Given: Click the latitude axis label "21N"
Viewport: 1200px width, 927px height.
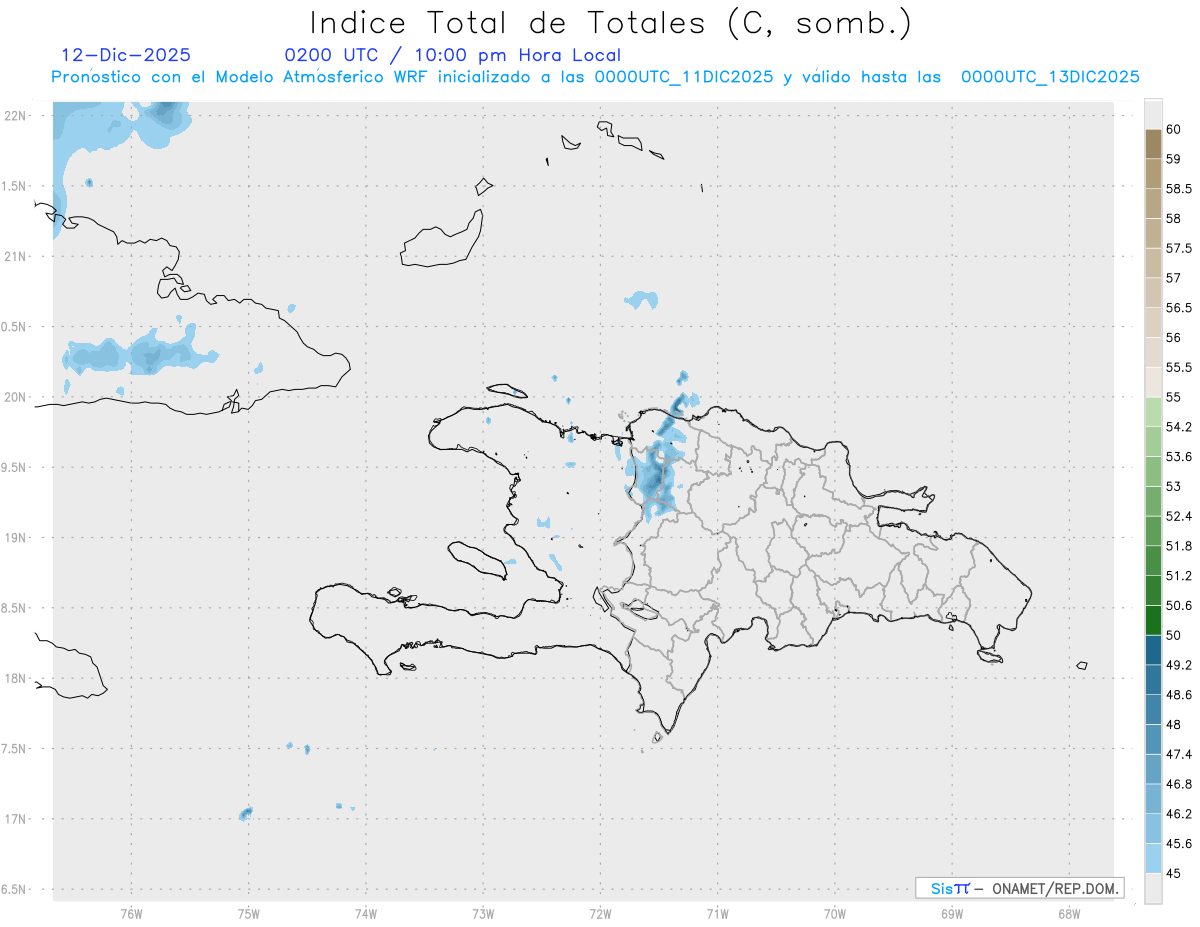Looking at the screenshot, I should coord(17,257).
